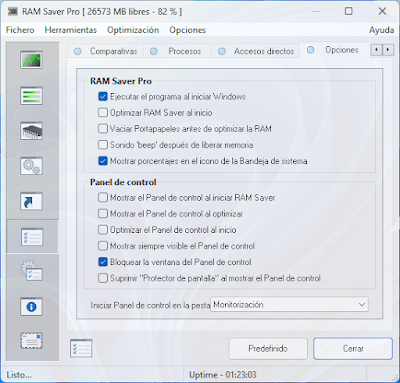Open the Opciones menu in the menu bar
Viewport: 400px width, 383px height.
pyautogui.click(x=188, y=30)
